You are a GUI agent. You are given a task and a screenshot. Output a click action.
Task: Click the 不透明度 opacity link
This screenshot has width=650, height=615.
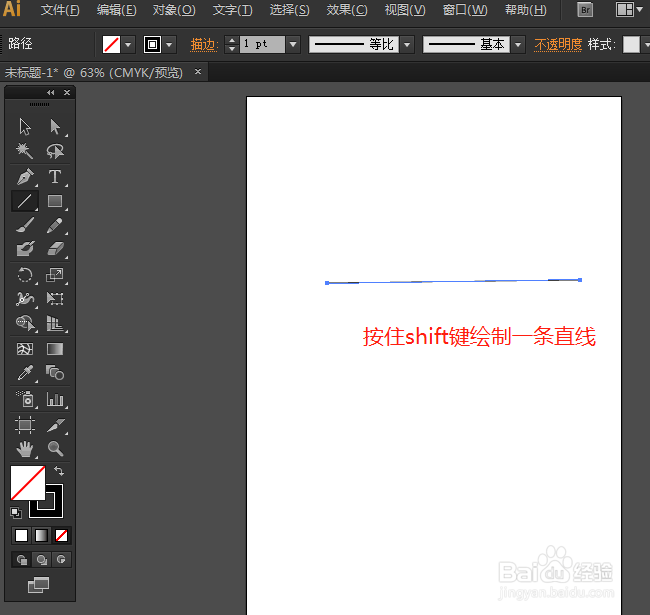pyautogui.click(x=558, y=44)
